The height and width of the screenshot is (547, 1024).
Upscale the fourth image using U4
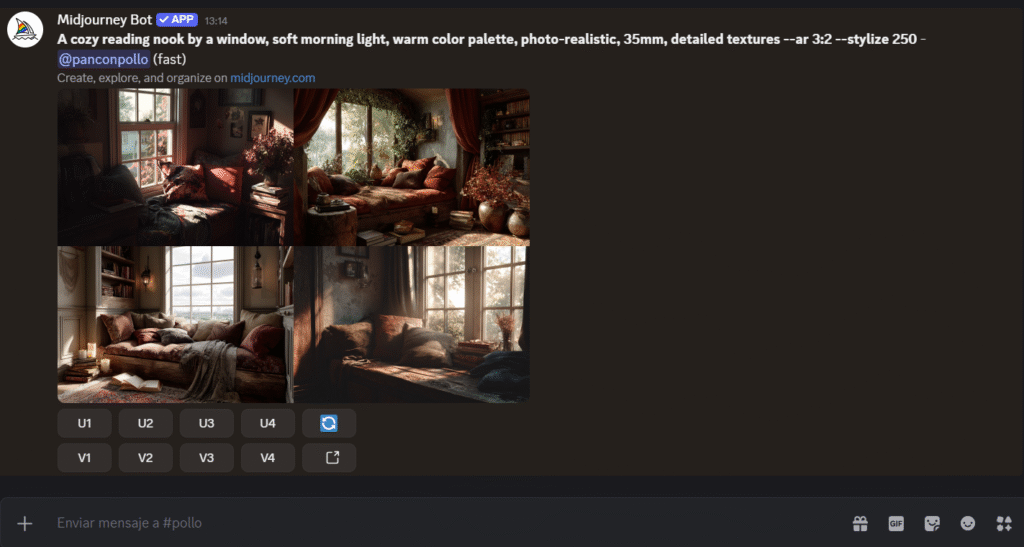[x=268, y=423]
